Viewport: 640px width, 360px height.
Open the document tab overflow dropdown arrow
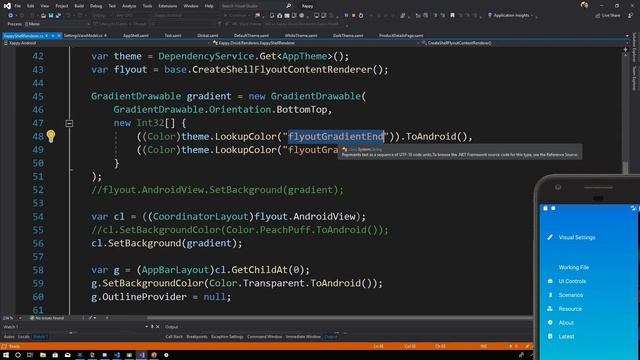coord(627,36)
